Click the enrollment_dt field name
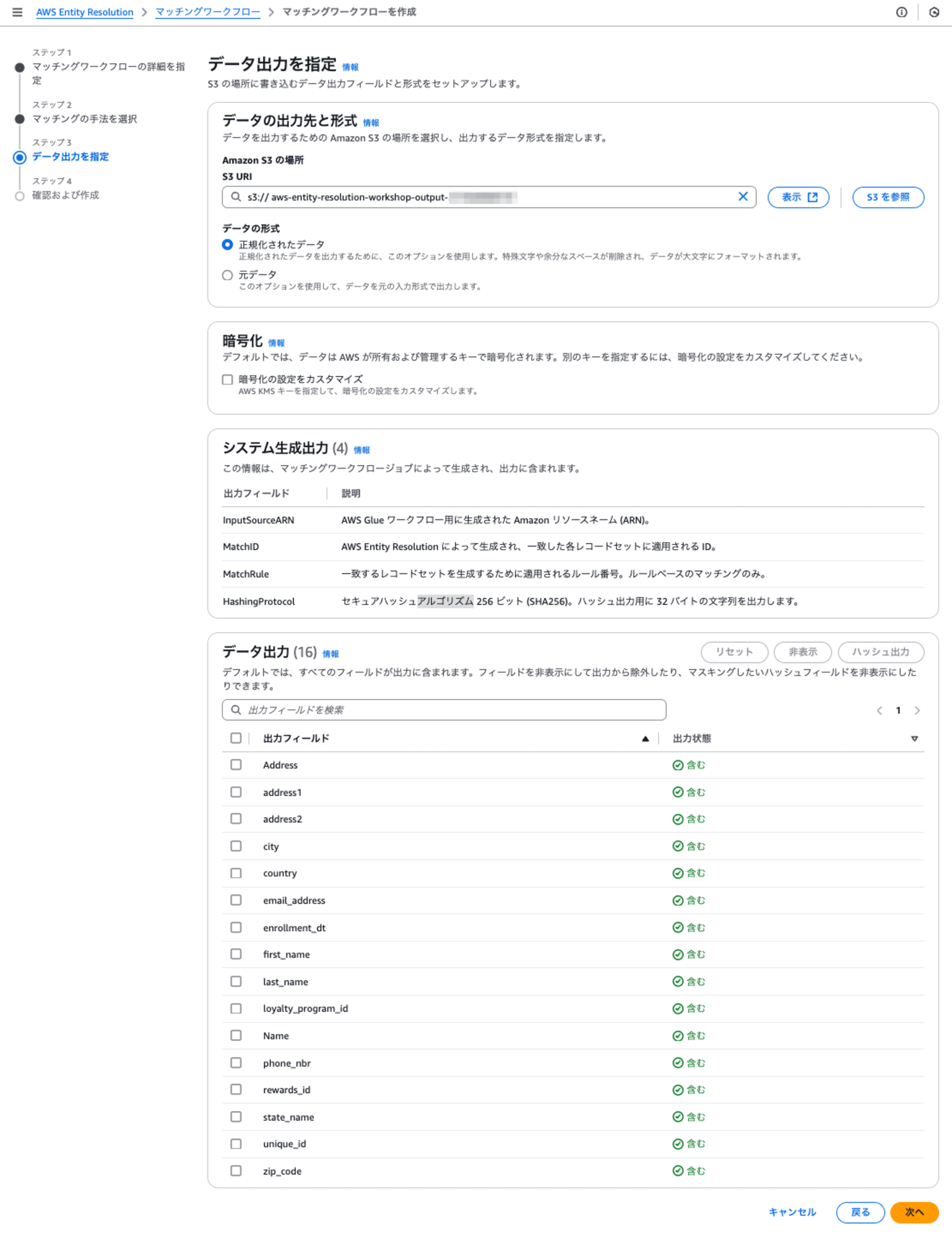Image resolution: width=952 pixels, height=1238 pixels. point(294,927)
